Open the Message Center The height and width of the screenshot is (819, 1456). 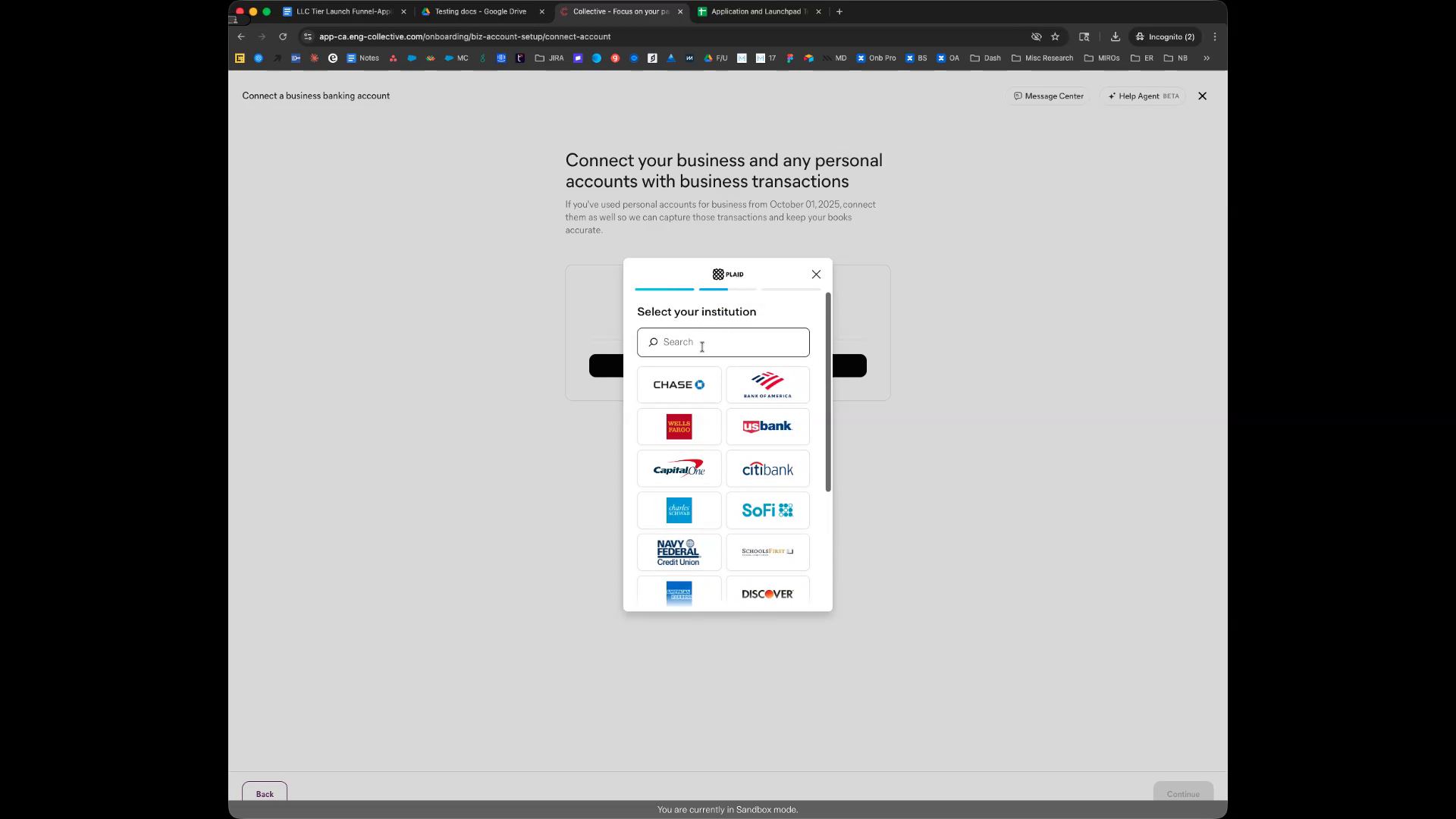click(1048, 96)
